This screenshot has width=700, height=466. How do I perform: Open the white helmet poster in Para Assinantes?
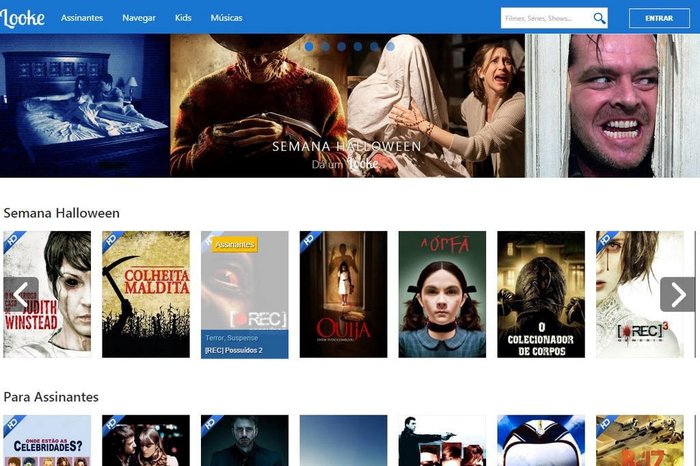point(541,441)
